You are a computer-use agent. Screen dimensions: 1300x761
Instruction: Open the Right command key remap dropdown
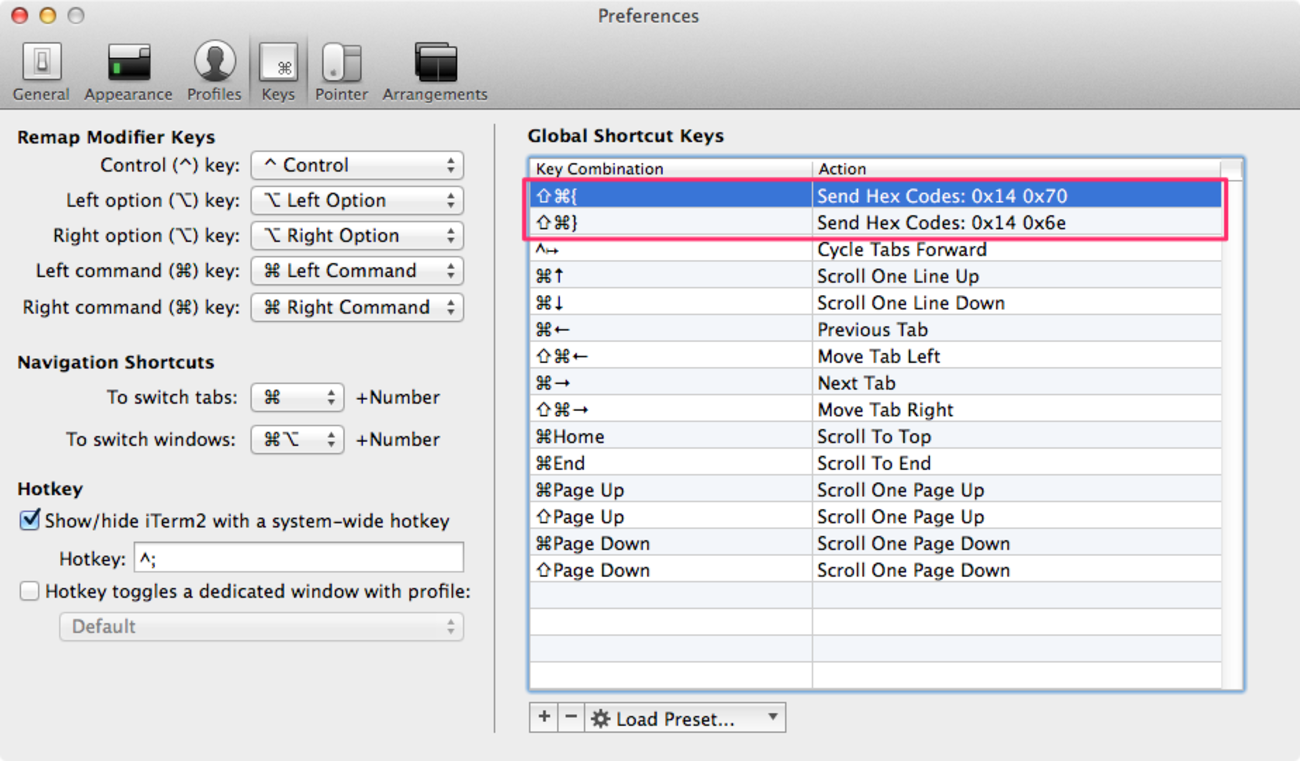357,307
